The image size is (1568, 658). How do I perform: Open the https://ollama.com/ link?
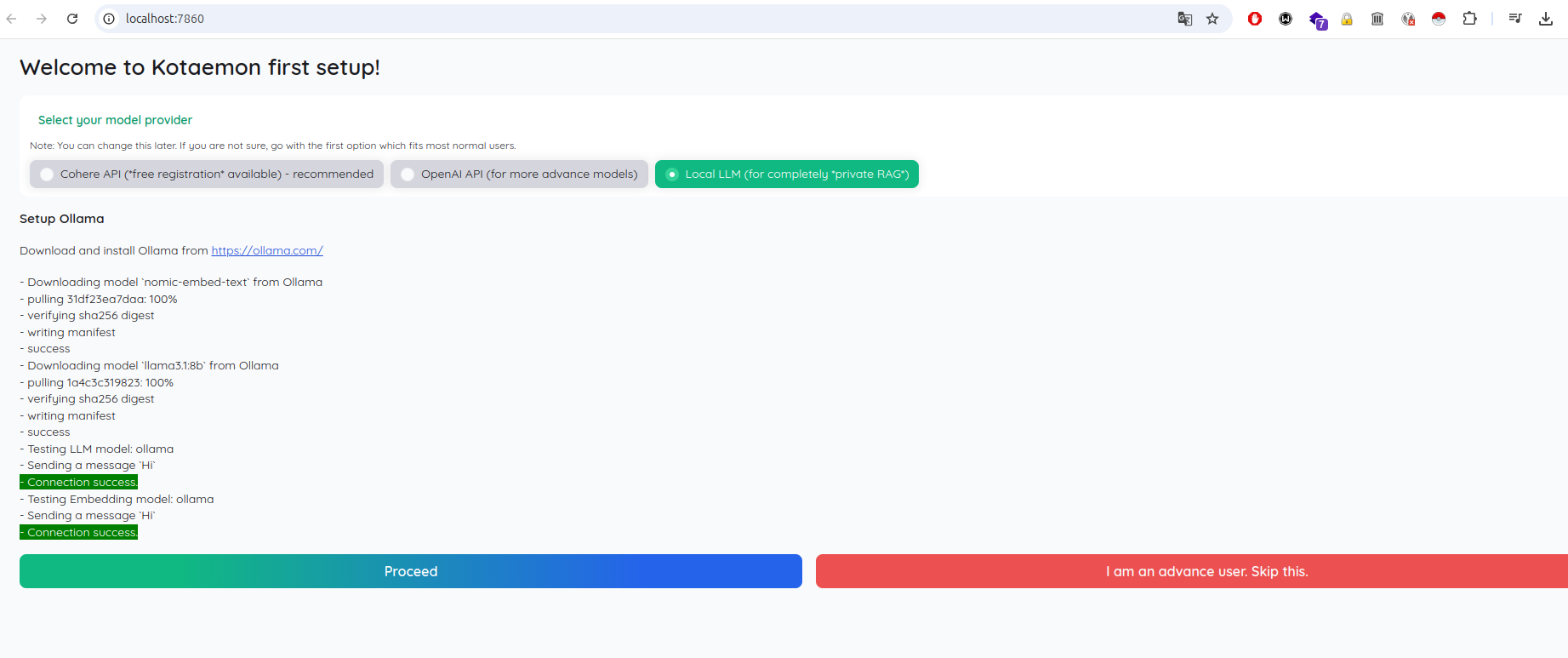(267, 250)
